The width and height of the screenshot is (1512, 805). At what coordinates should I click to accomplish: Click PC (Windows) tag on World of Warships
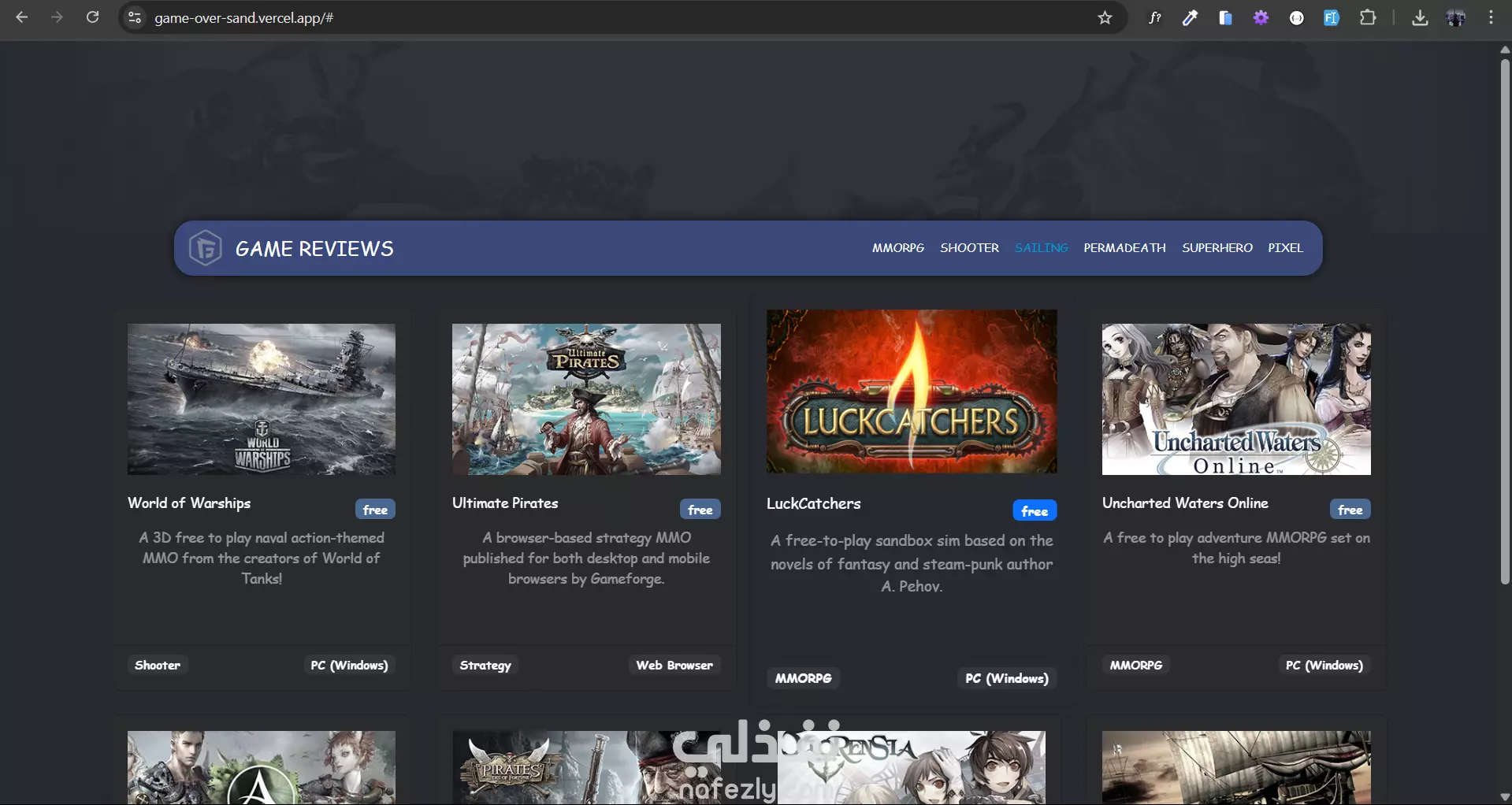point(349,665)
